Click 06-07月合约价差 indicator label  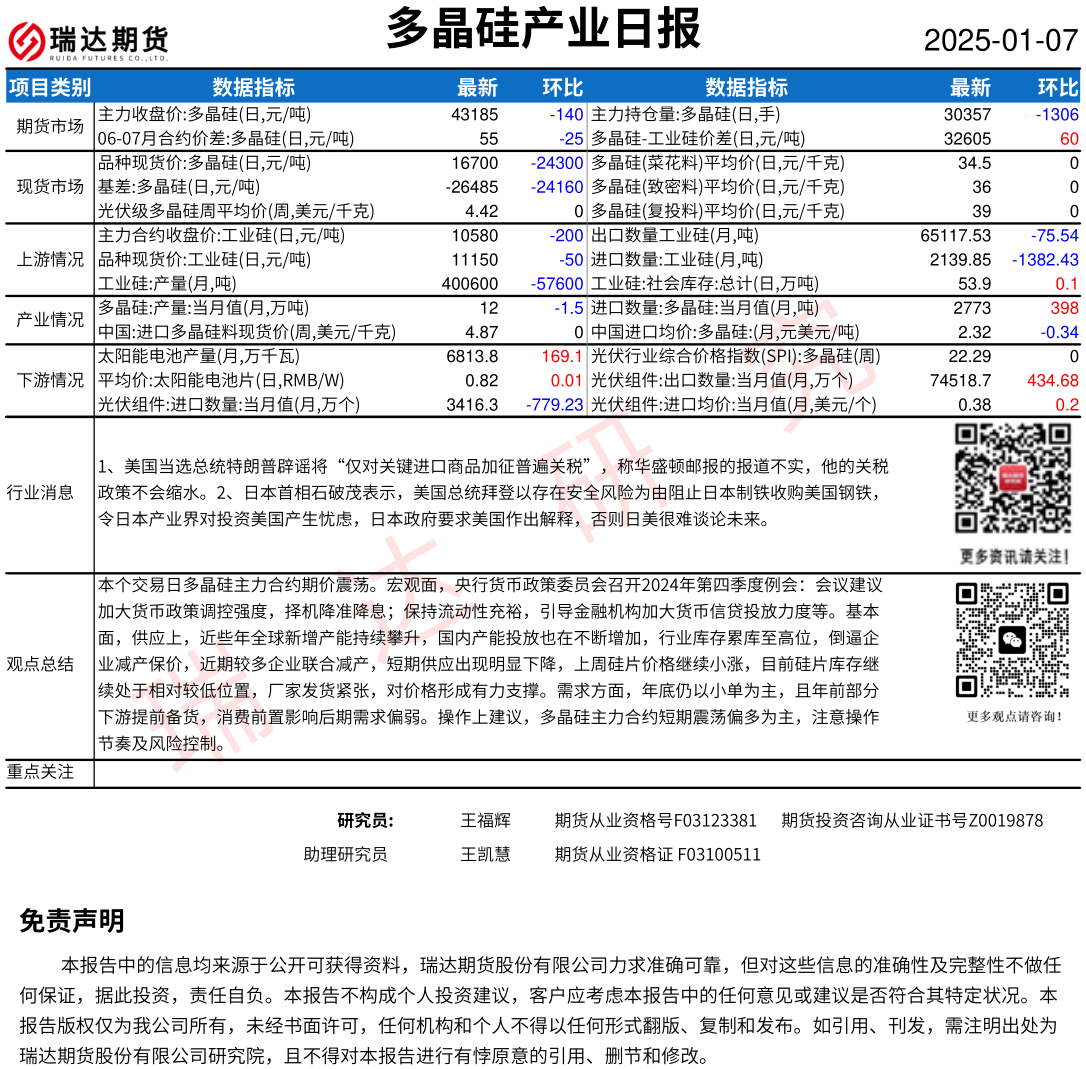click(226, 139)
